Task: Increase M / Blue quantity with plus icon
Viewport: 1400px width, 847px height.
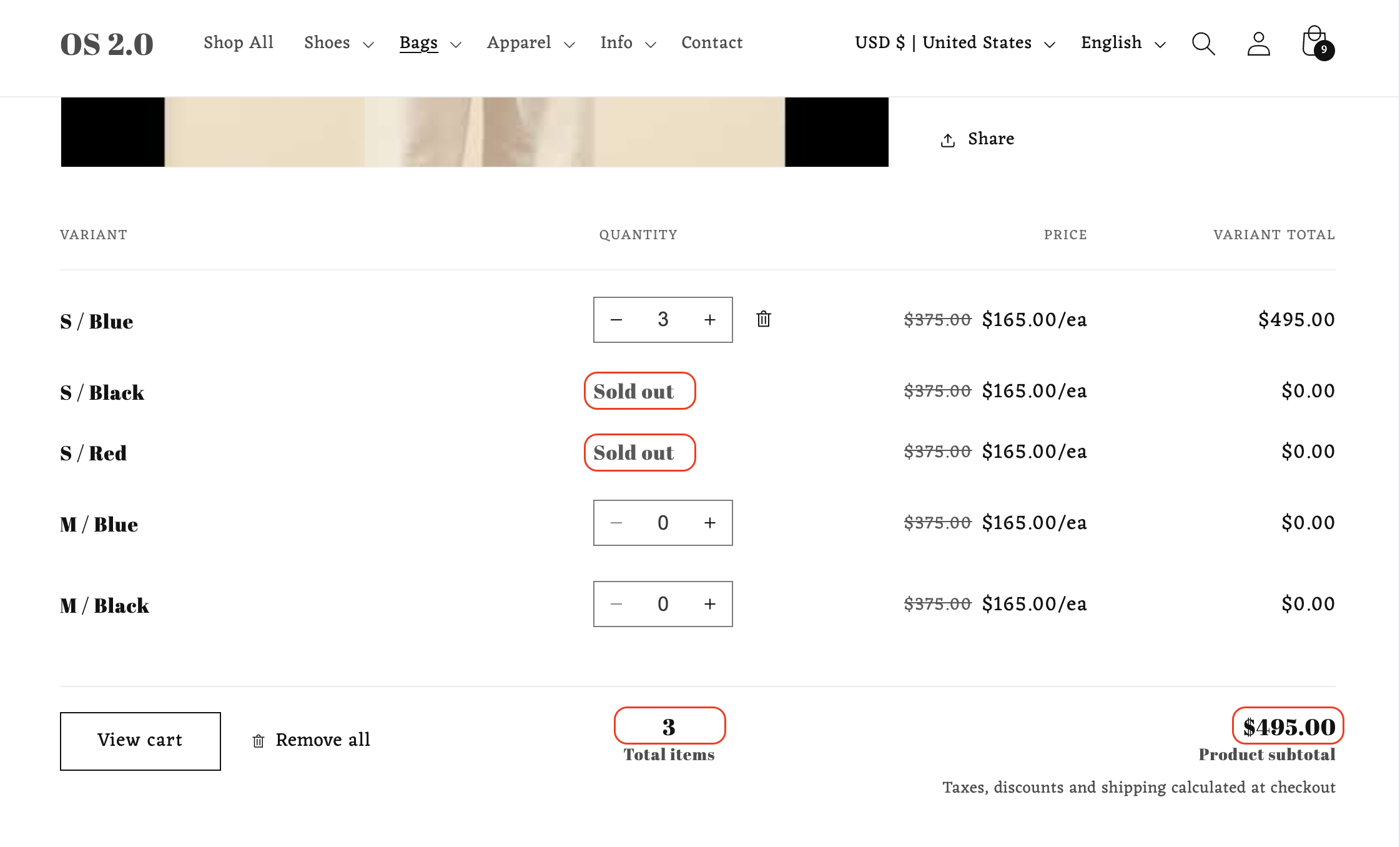Action: click(709, 523)
